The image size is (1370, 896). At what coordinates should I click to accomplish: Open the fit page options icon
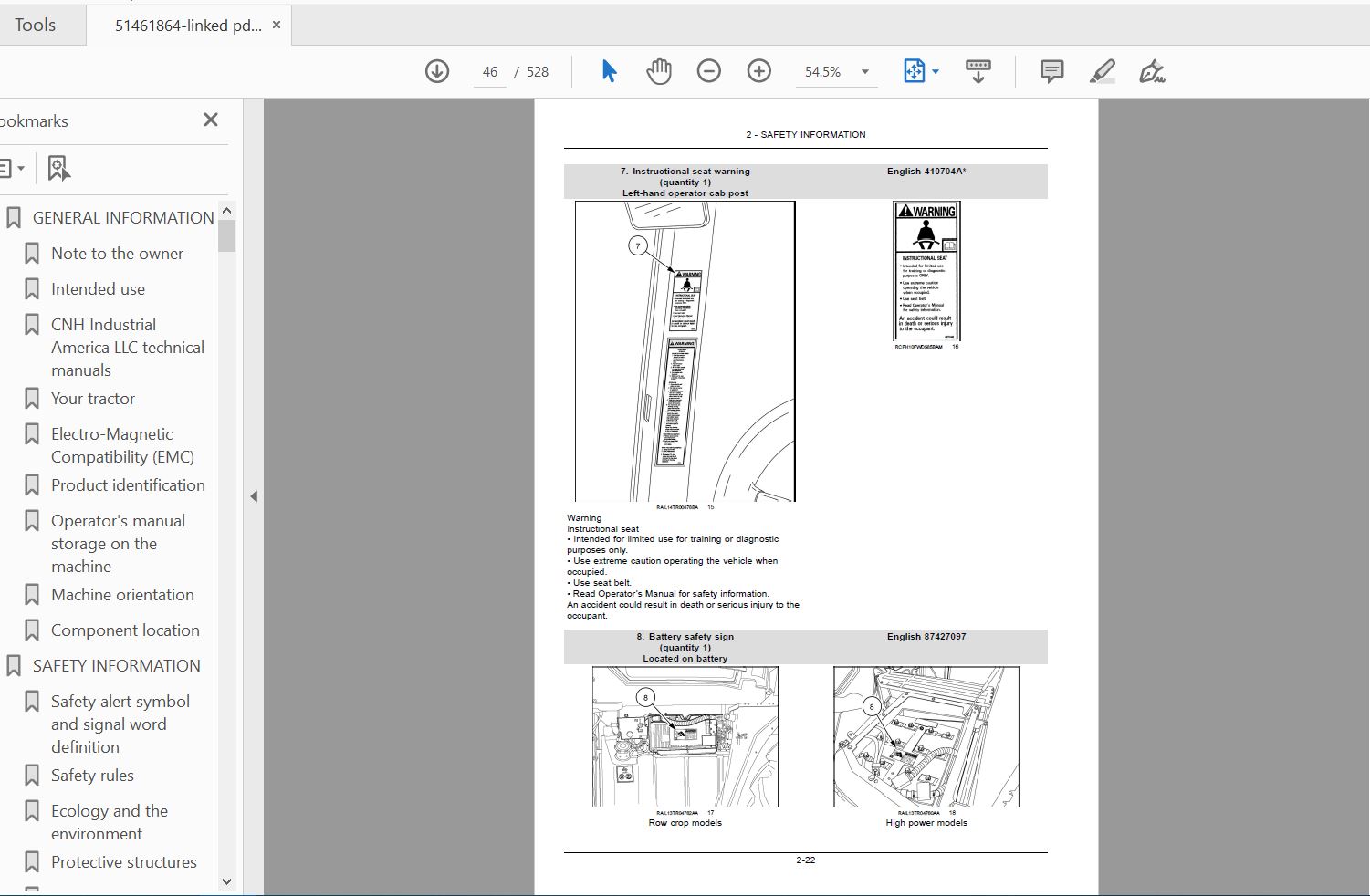(x=921, y=71)
